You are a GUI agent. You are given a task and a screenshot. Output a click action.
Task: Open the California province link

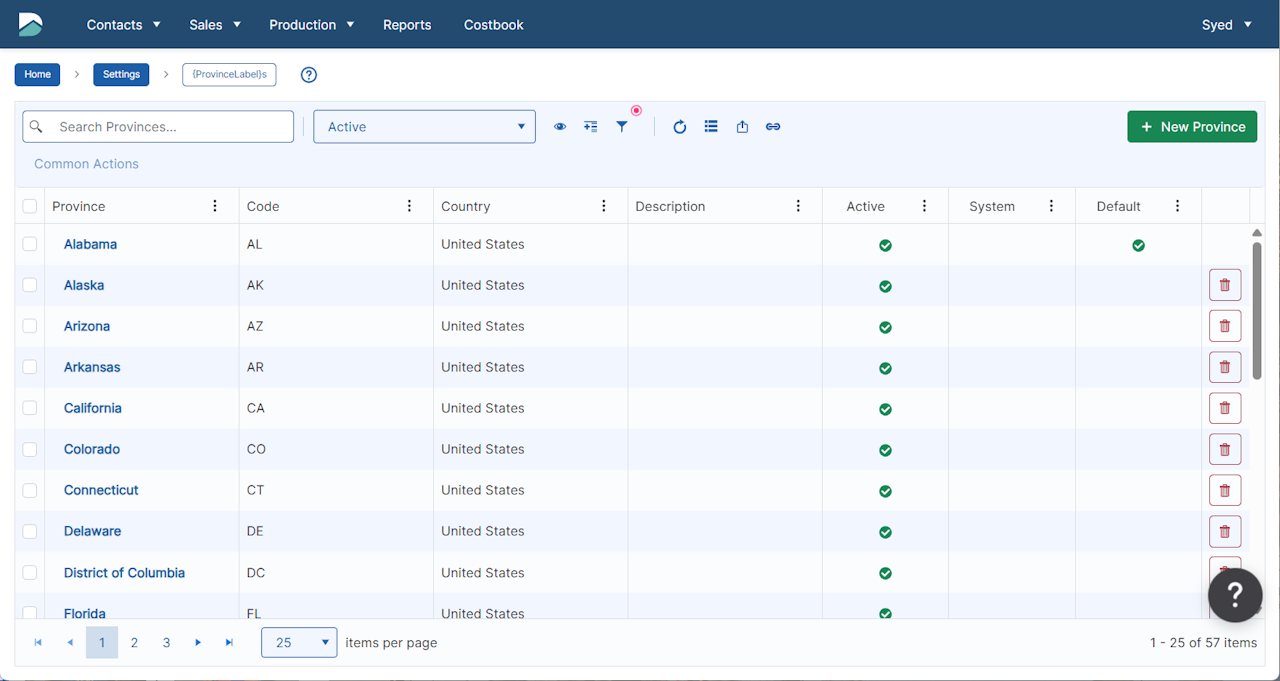pyautogui.click(x=93, y=408)
